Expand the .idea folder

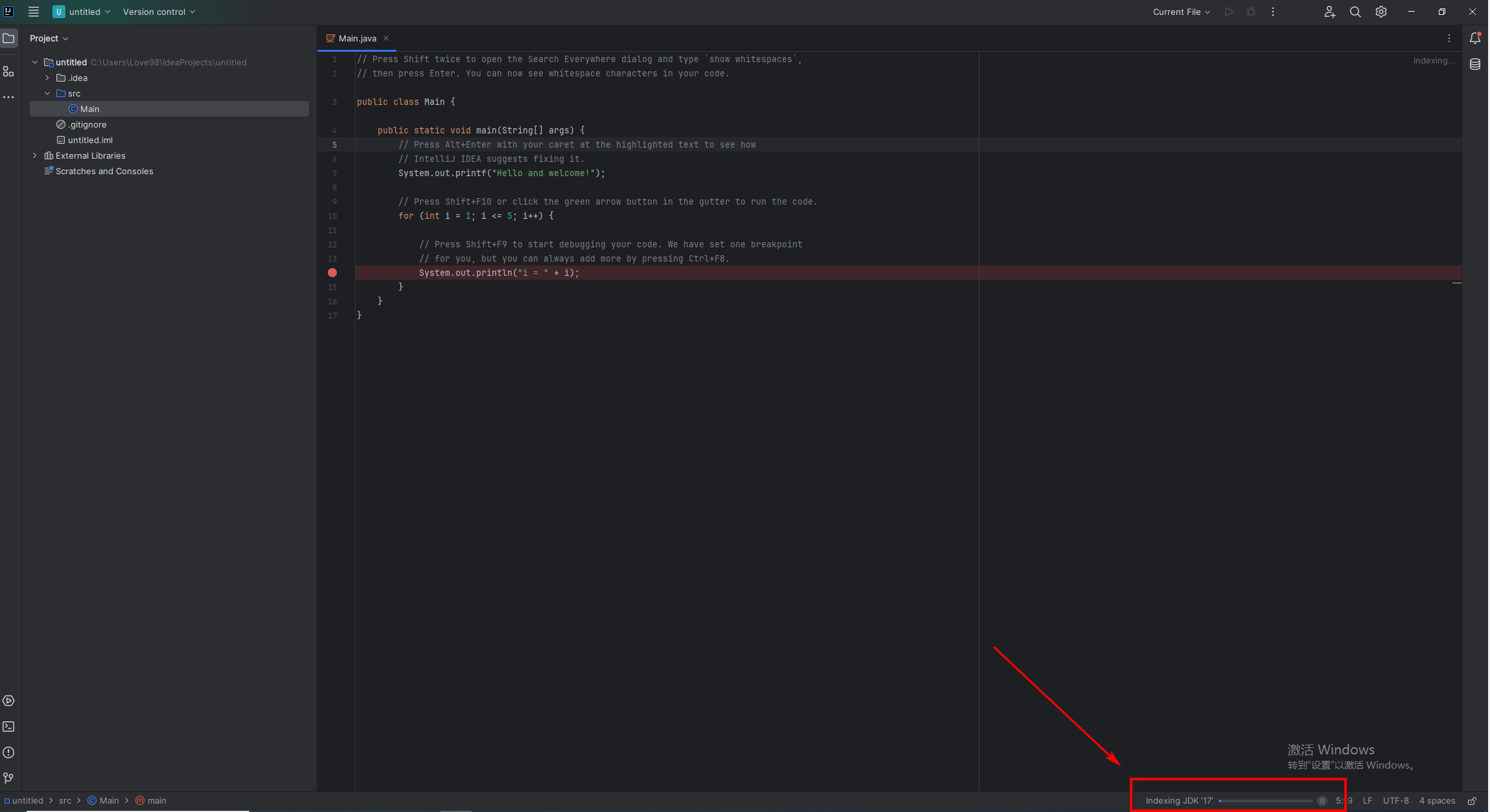[47, 78]
